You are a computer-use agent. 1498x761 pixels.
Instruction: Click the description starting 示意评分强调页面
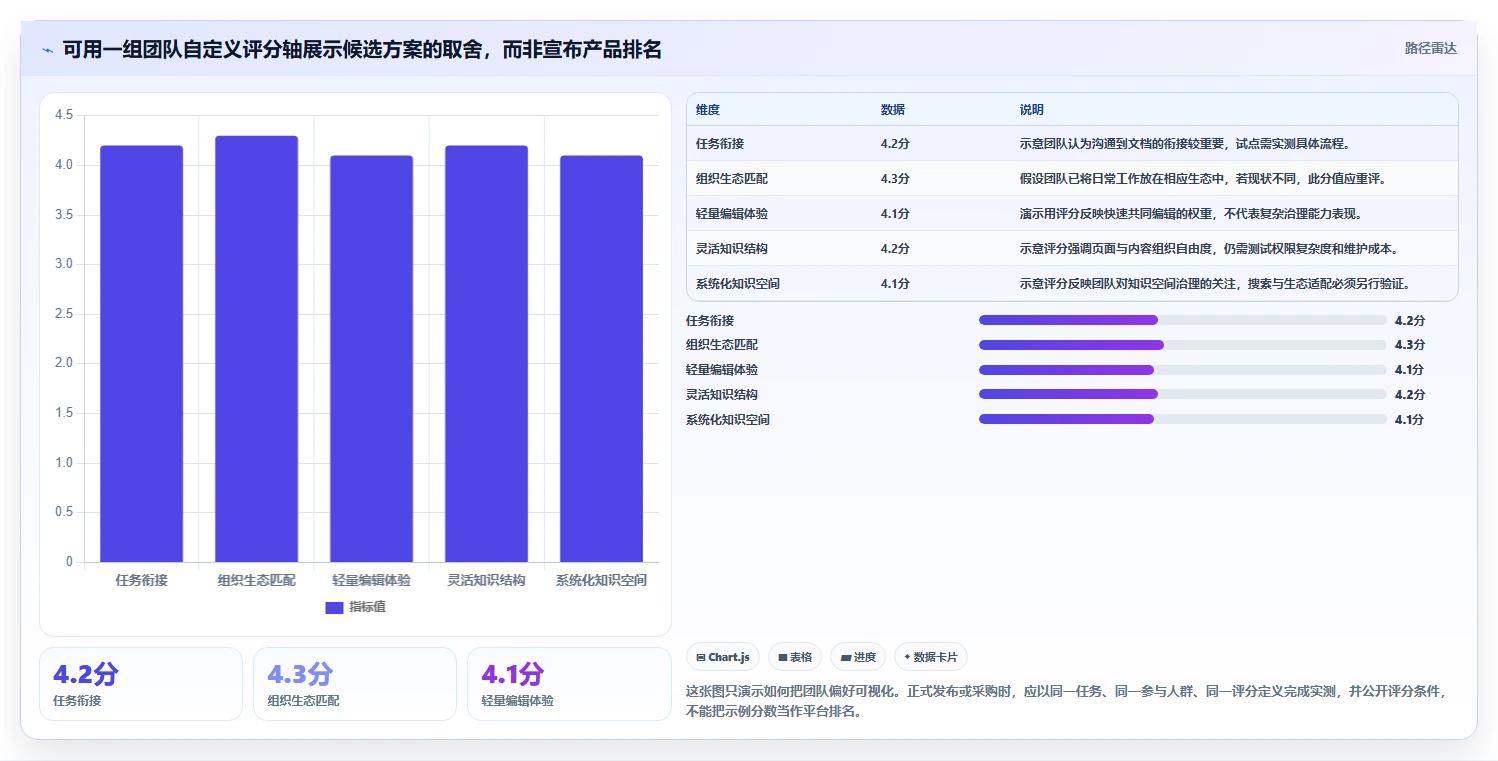tap(1209, 249)
